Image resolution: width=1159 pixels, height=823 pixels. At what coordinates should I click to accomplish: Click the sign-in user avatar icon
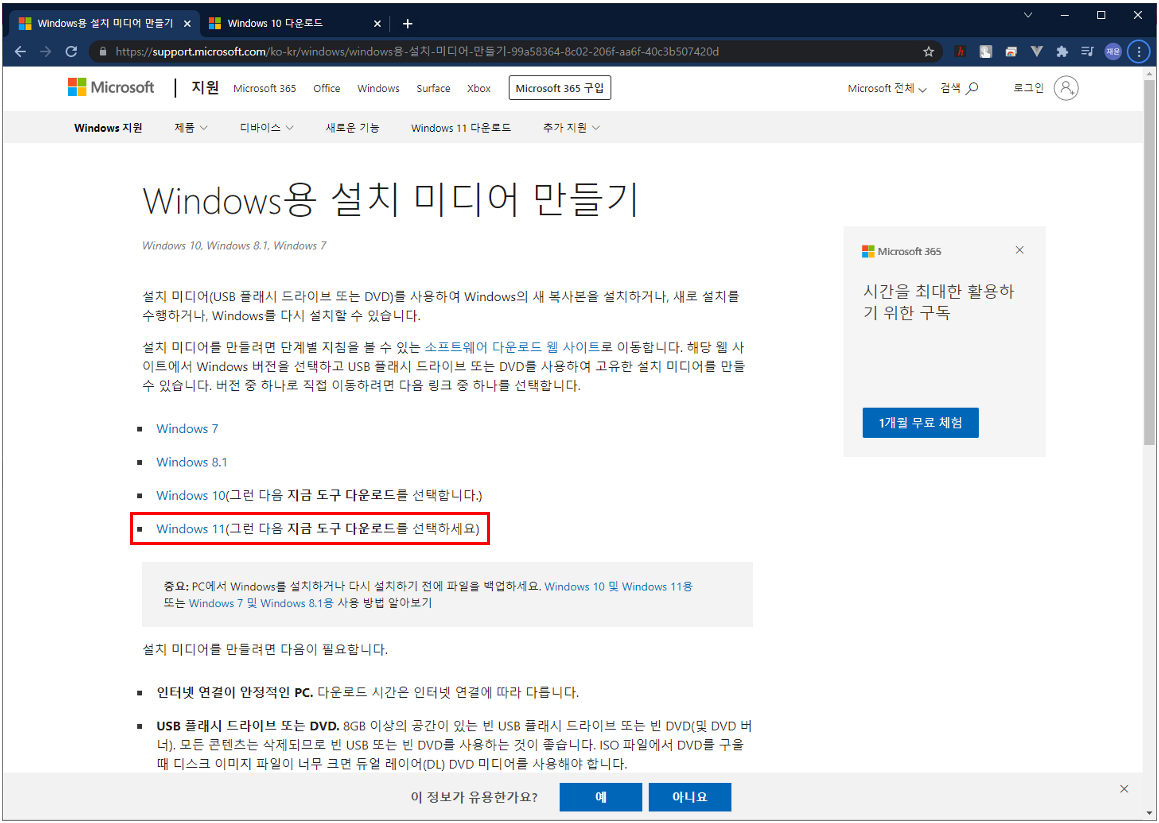click(x=1065, y=88)
